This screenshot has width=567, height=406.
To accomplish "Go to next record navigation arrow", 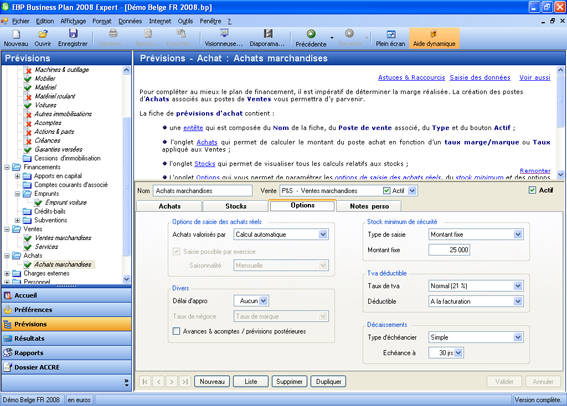I will tap(172, 381).
